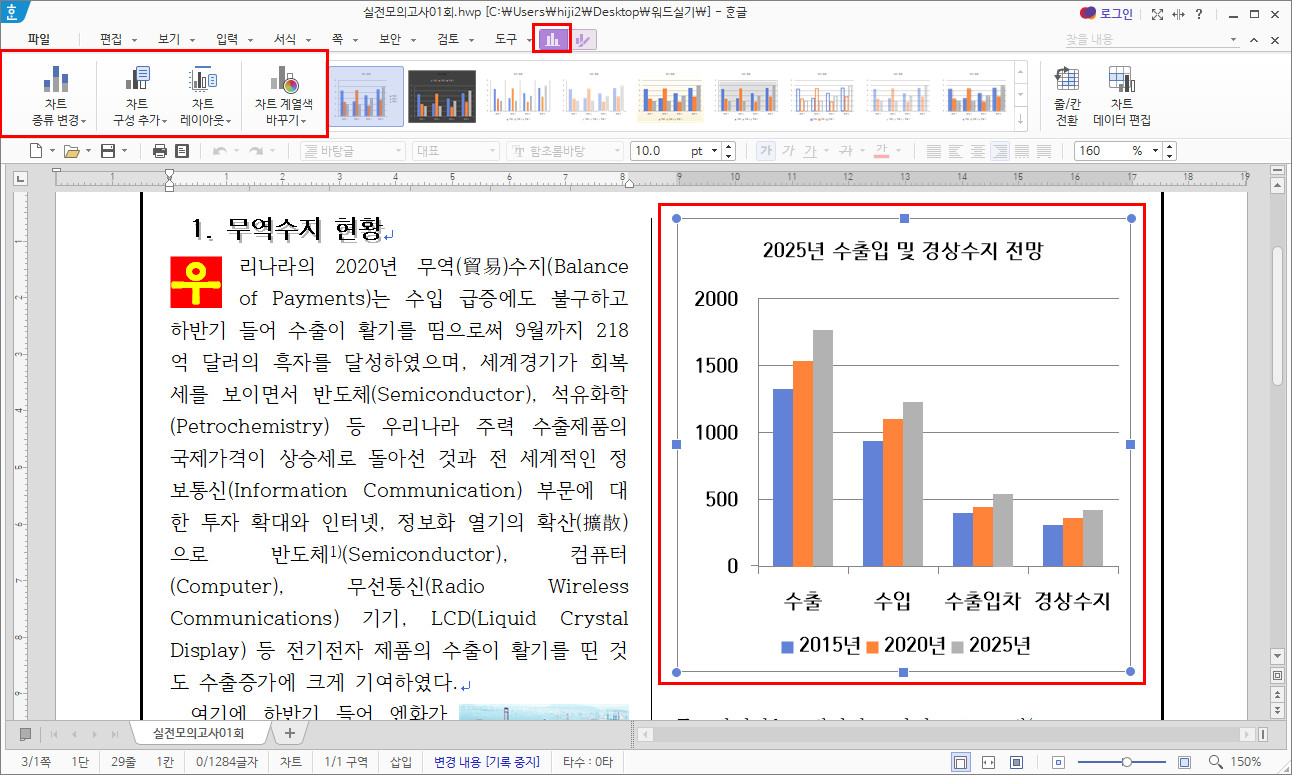Click the full screen expand icon in title bar
The width and height of the screenshot is (1292, 775).
click(1157, 14)
